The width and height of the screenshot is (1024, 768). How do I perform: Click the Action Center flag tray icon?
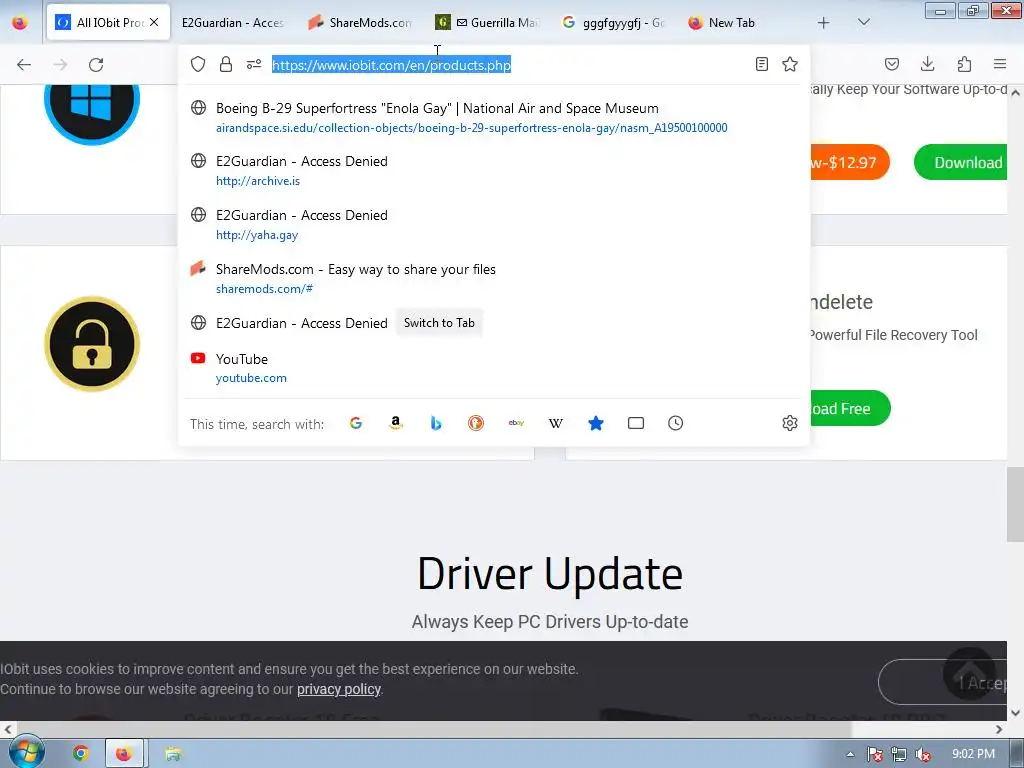(x=874, y=754)
